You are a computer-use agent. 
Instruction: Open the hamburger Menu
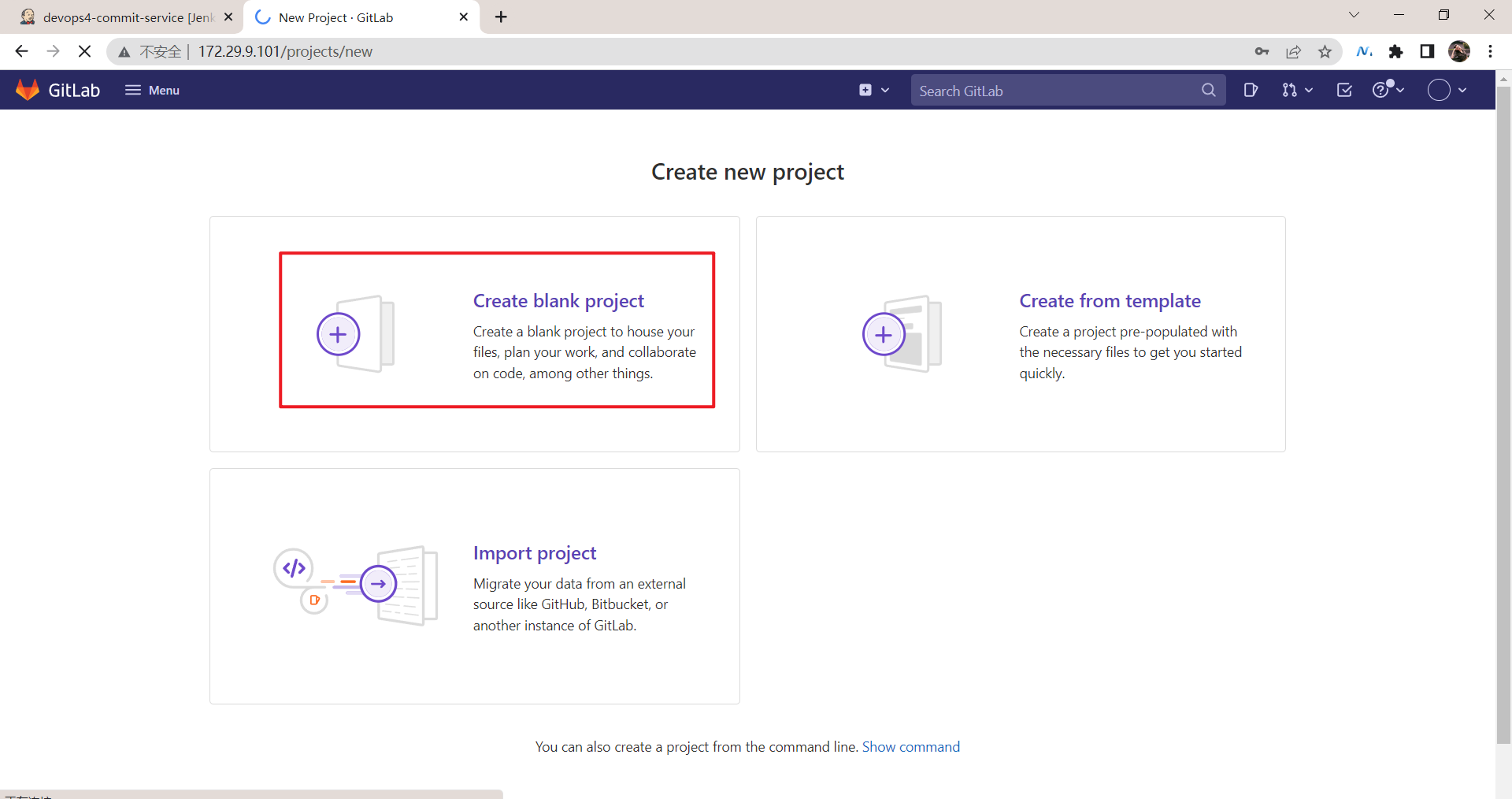click(152, 90)
